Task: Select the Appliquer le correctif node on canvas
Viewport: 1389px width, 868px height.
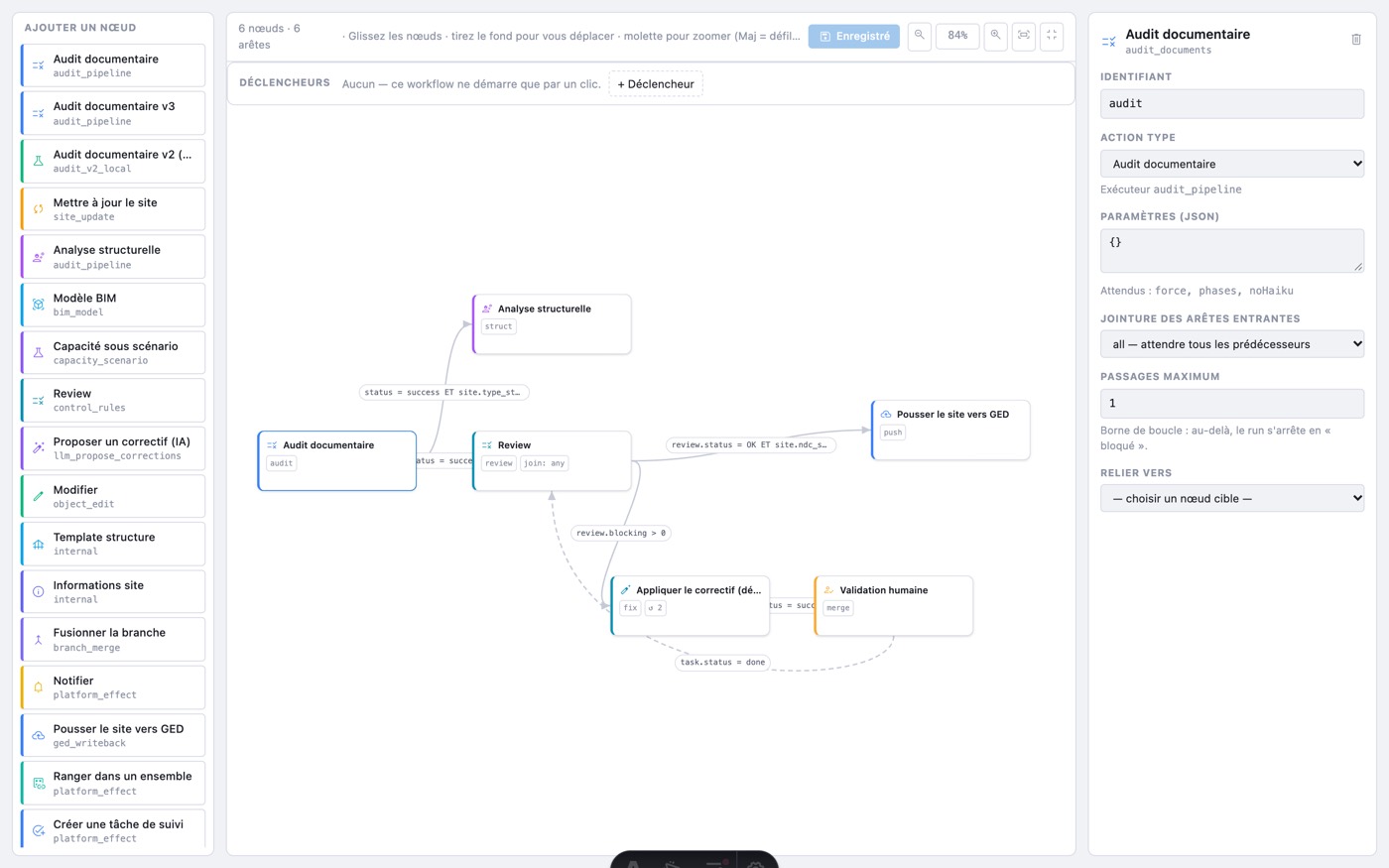Action: (x=690, y=605)
